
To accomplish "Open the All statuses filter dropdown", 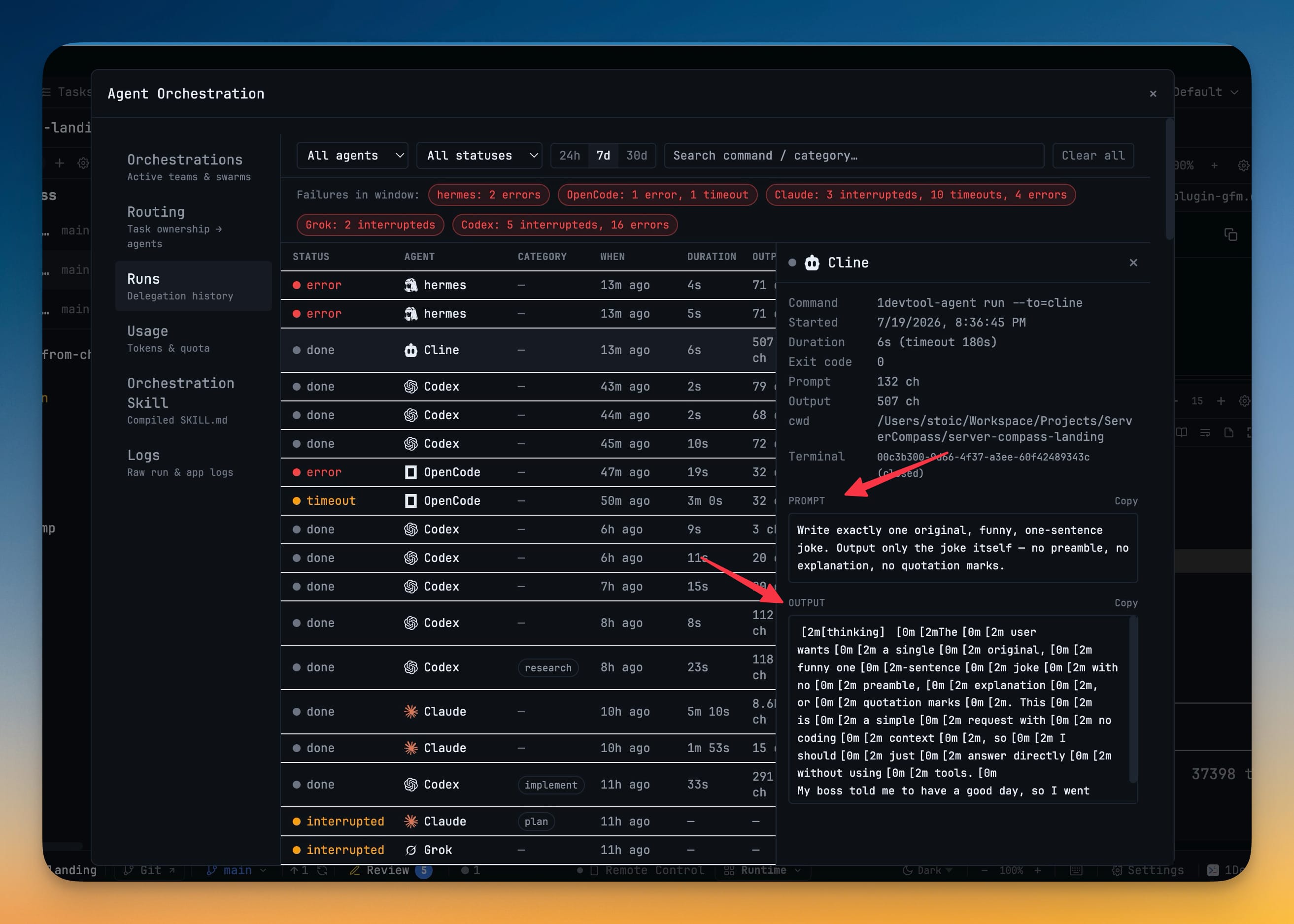I will 479,155.
